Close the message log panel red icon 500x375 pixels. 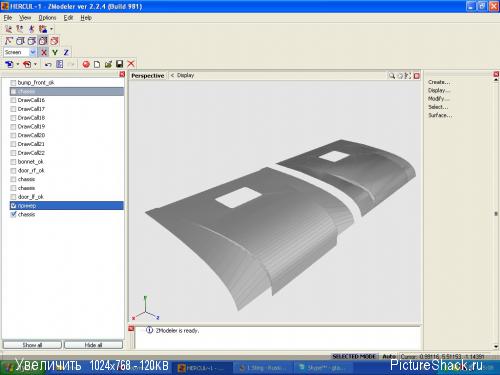coord(131,329)
